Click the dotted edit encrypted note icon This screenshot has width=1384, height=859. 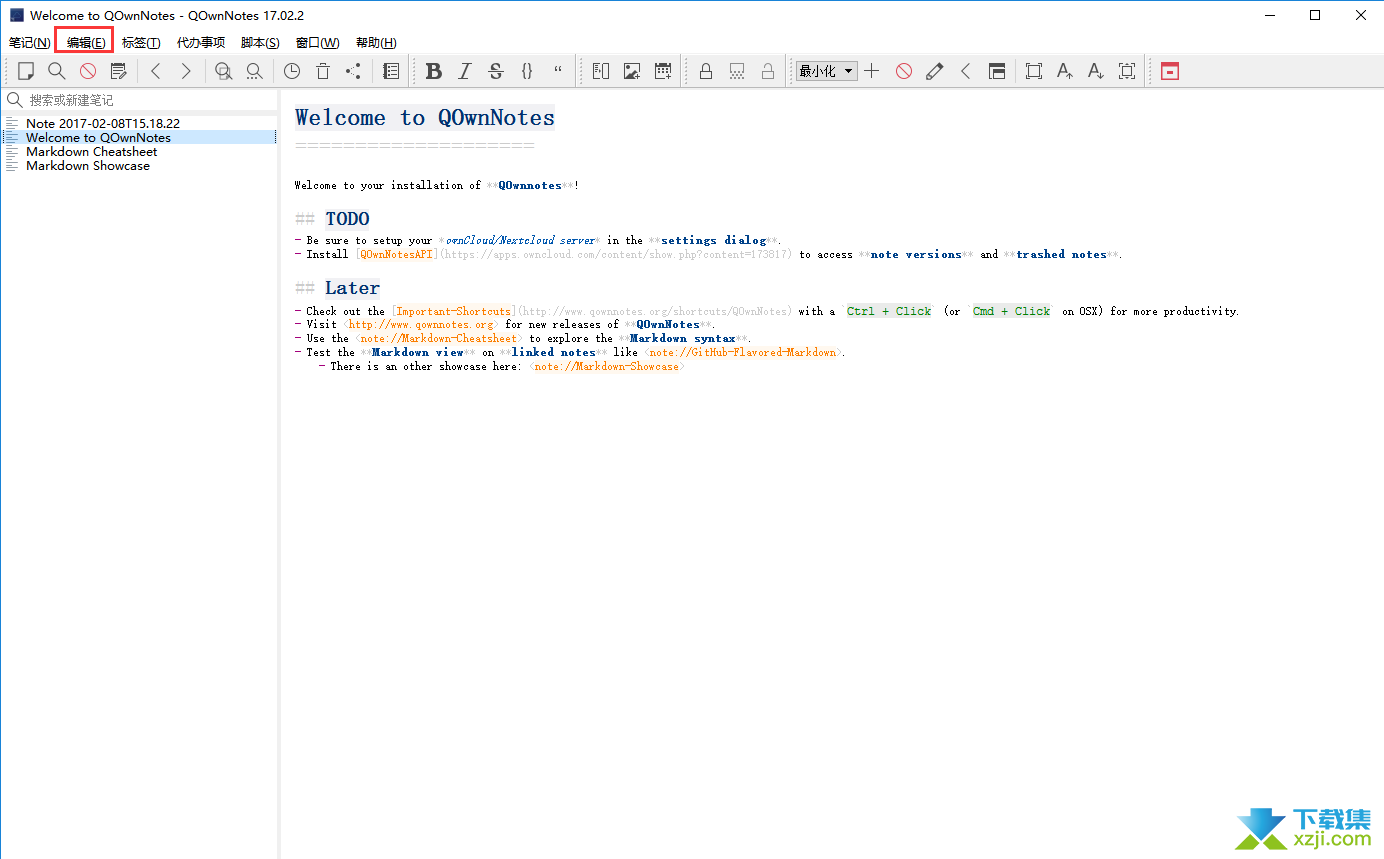pyautogui.click(x=737, y=71)
